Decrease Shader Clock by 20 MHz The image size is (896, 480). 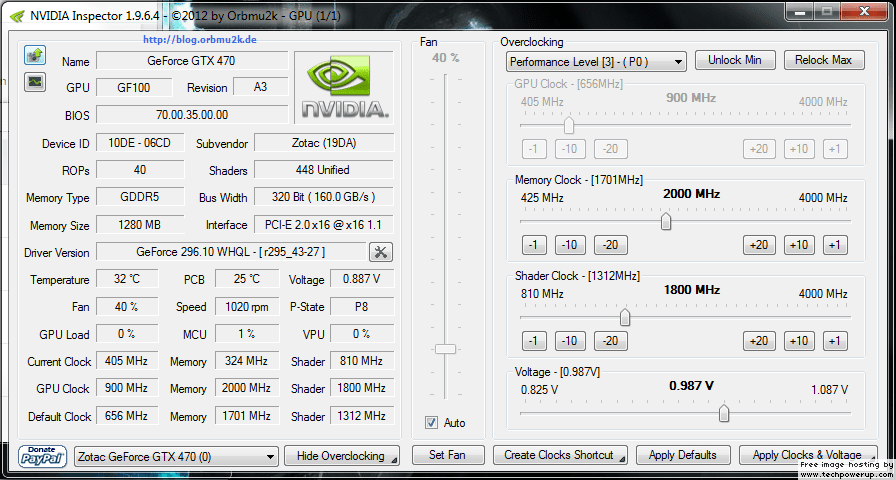tap(611, 341)
